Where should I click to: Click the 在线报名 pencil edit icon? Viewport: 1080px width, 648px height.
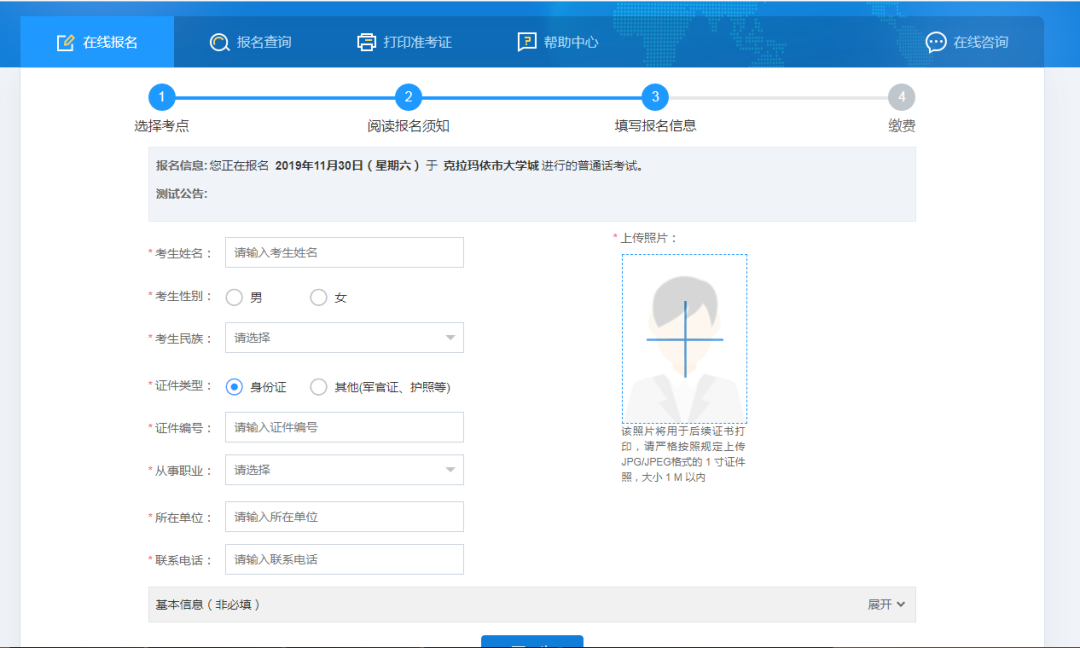click(66, 42)
